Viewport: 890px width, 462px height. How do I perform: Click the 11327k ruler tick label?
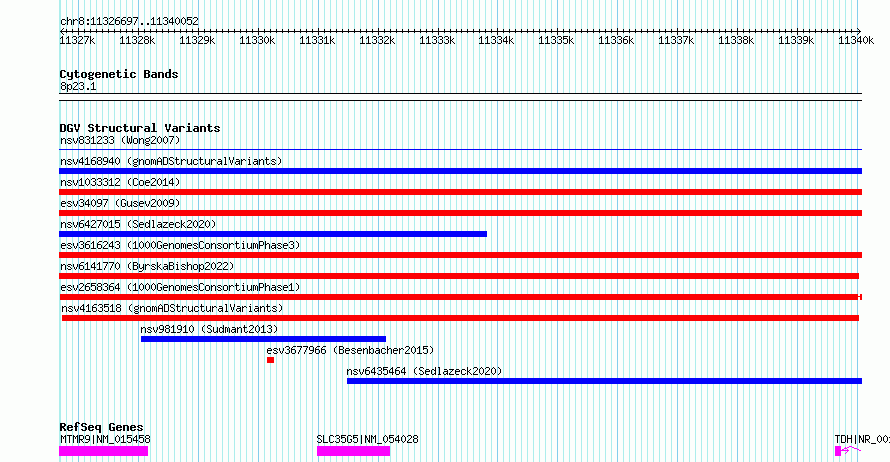coord(77,40)
